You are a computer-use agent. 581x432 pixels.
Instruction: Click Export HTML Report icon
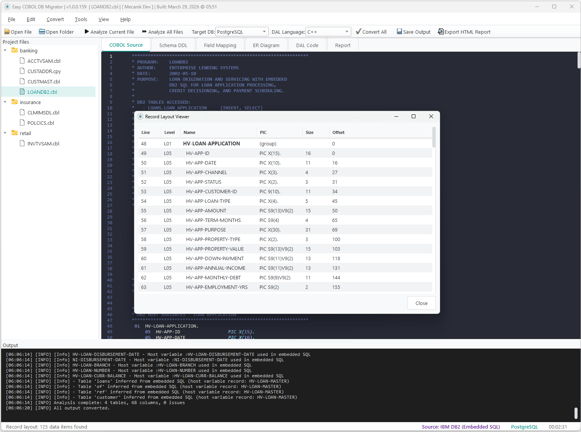441,32
